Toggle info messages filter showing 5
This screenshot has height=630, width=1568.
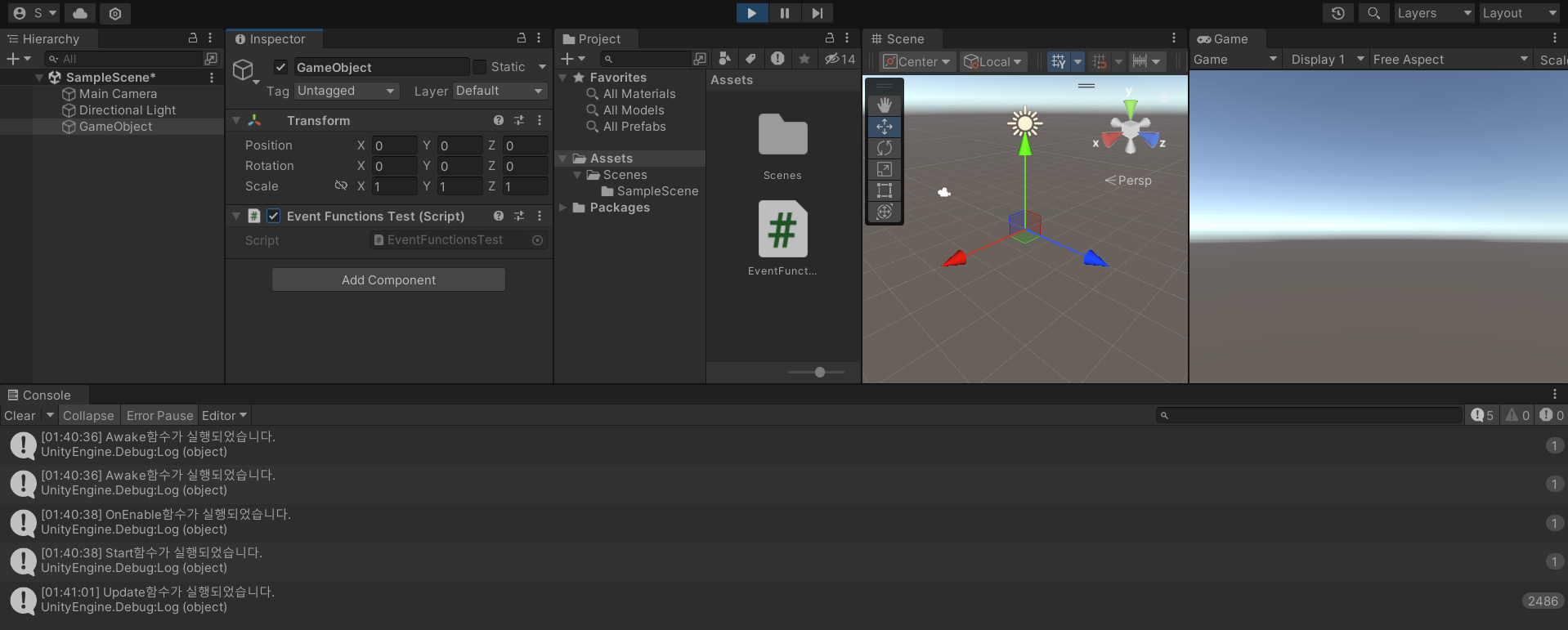point(1482,415)
